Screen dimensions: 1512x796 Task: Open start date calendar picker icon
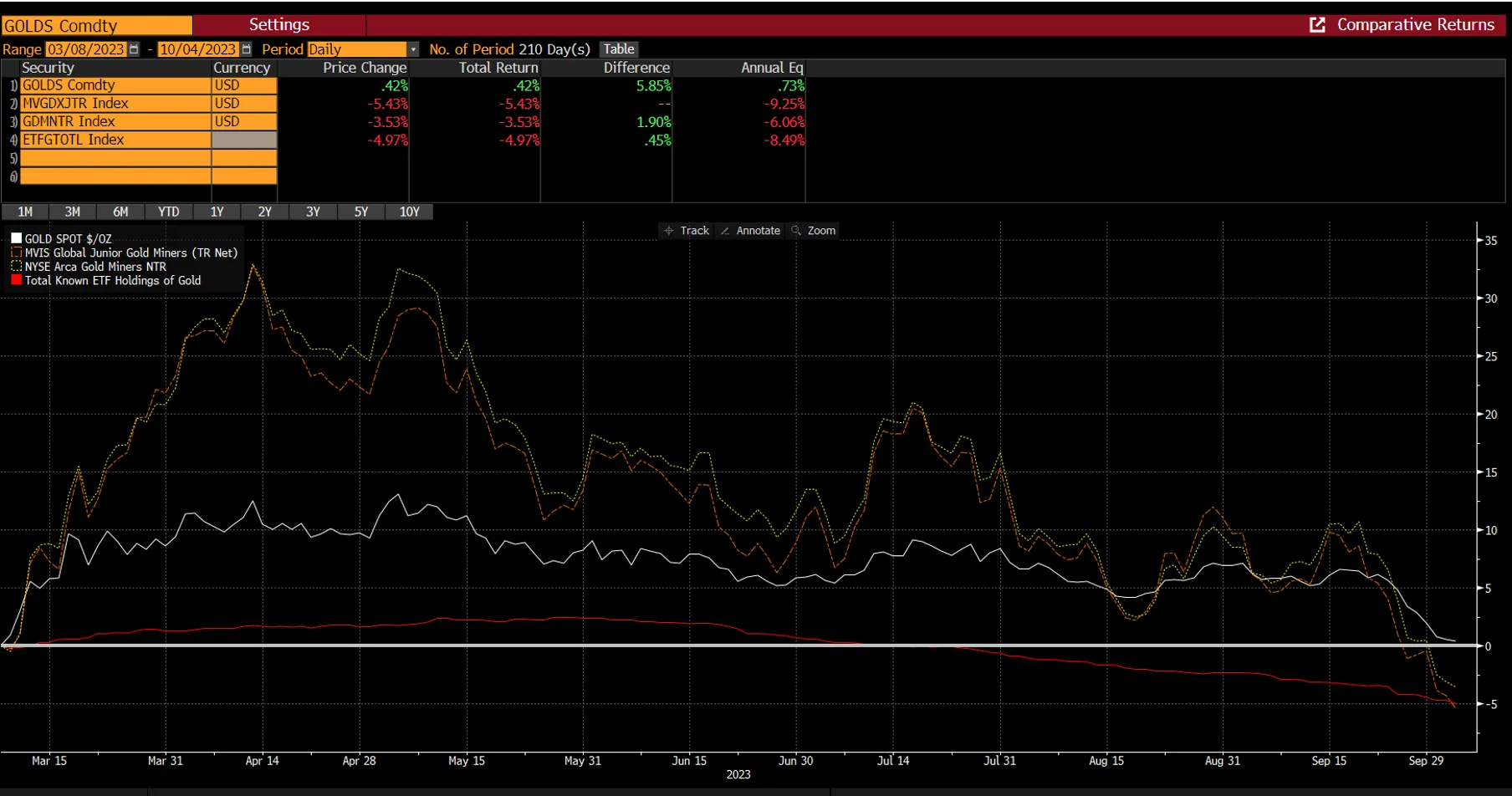coord(134,49)
